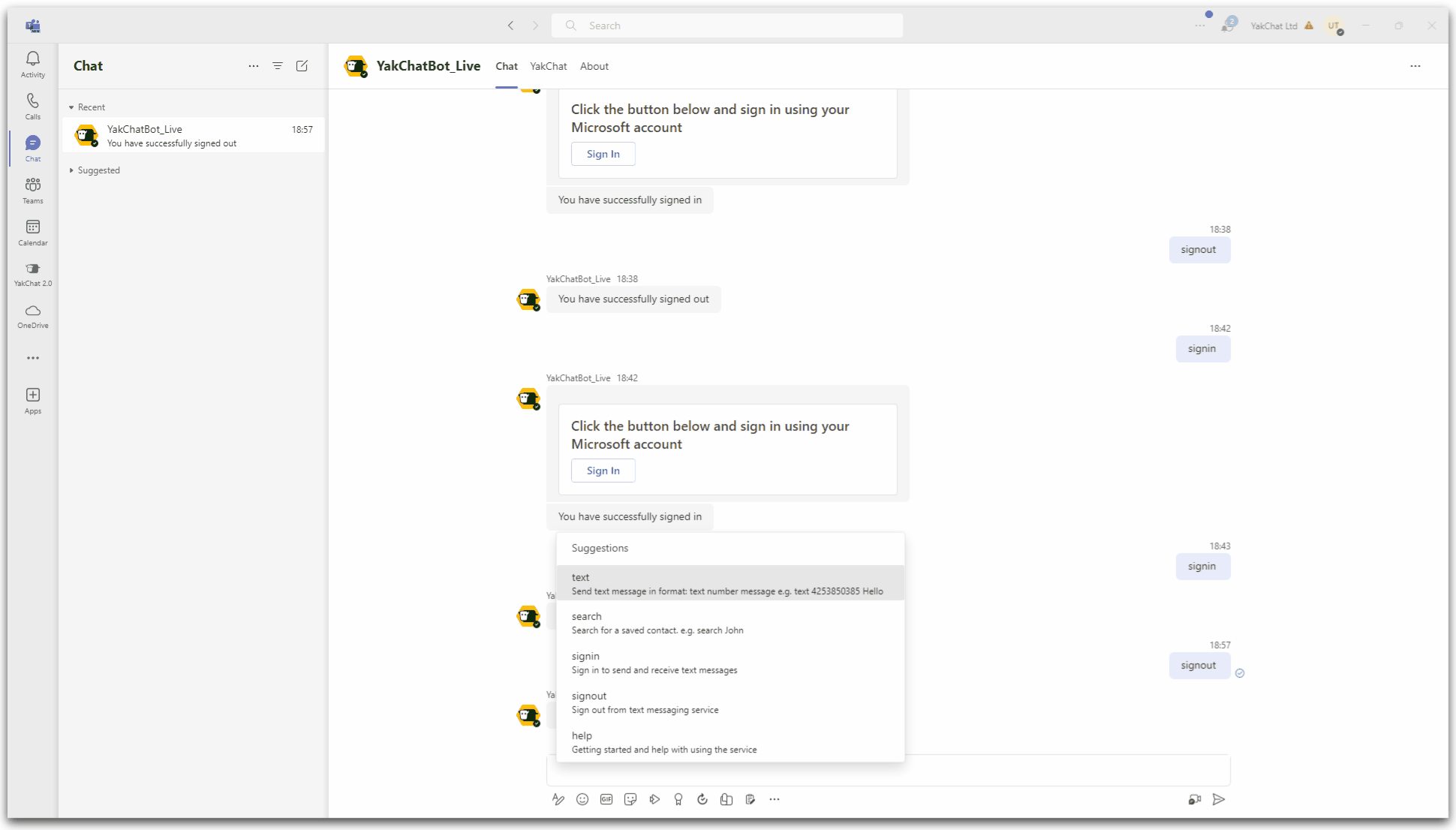Select the 'signout' command suggestion
1456x830 pixels.
tap(730, 702)
